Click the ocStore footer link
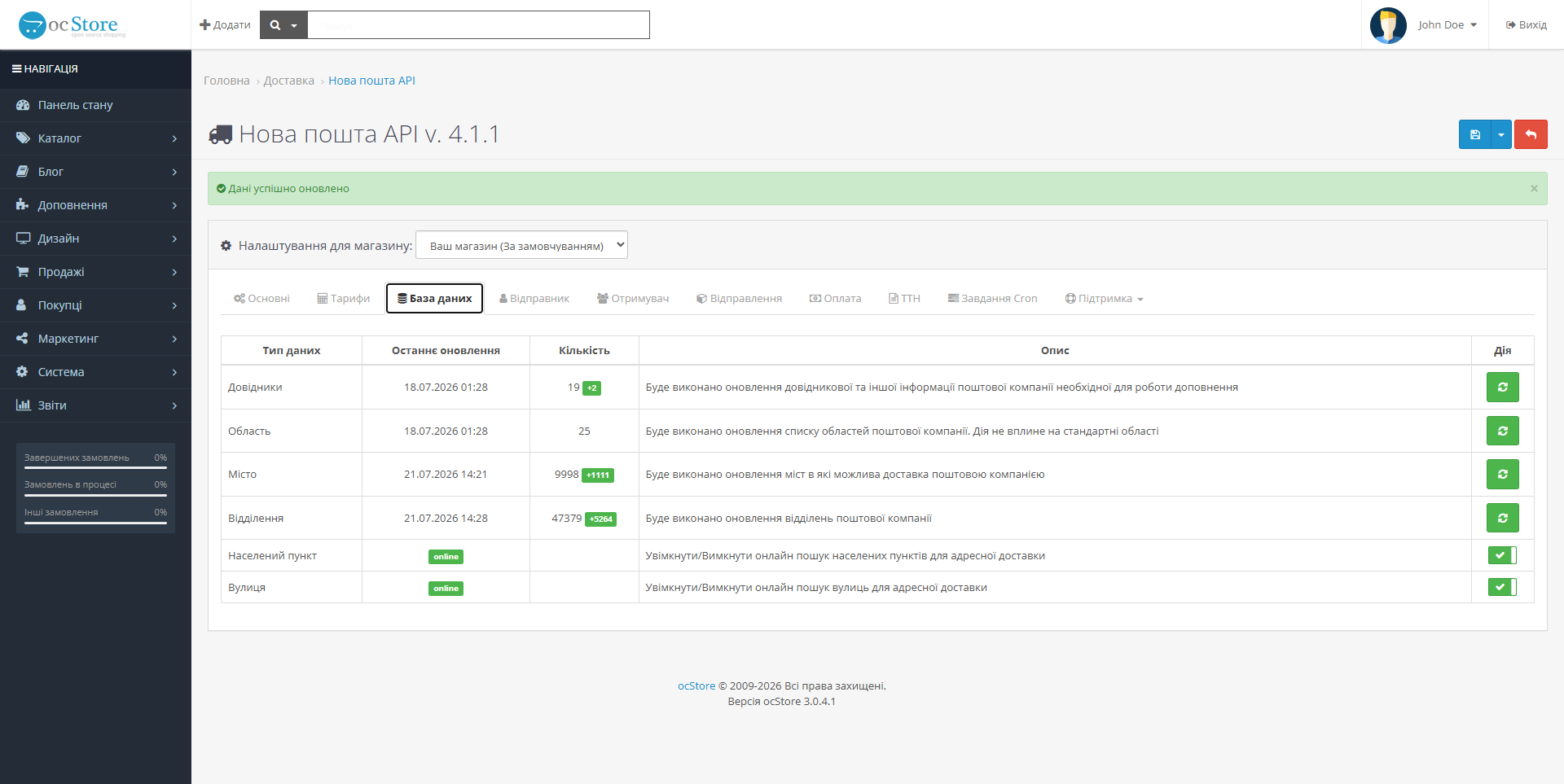The image size is (1564, 784). click(x=696, y=686)
